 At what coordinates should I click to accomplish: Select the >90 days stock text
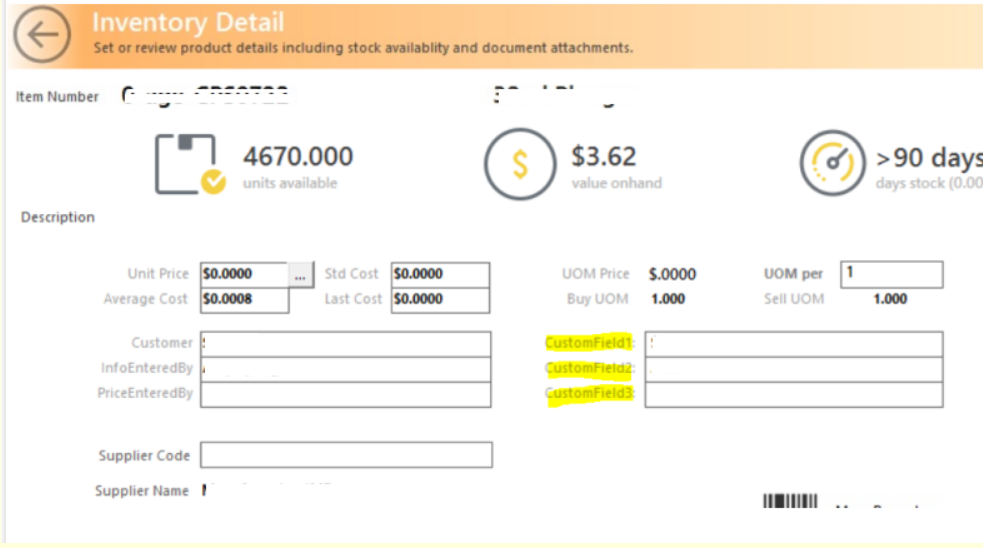(x=929, y=157)
